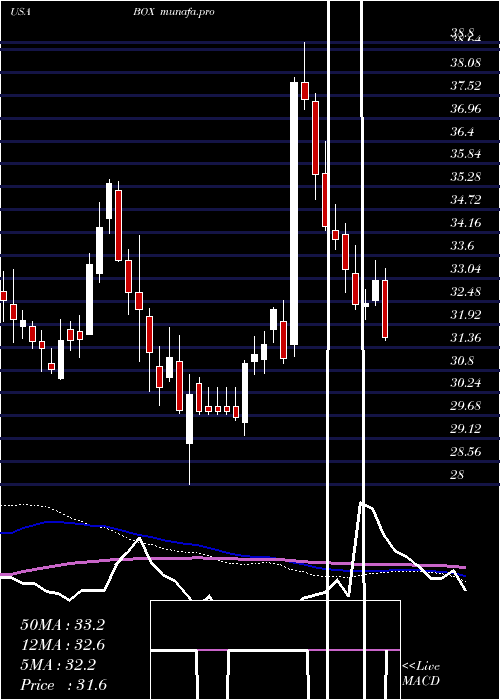Click the 28.56 price axis label

[466, 452]
